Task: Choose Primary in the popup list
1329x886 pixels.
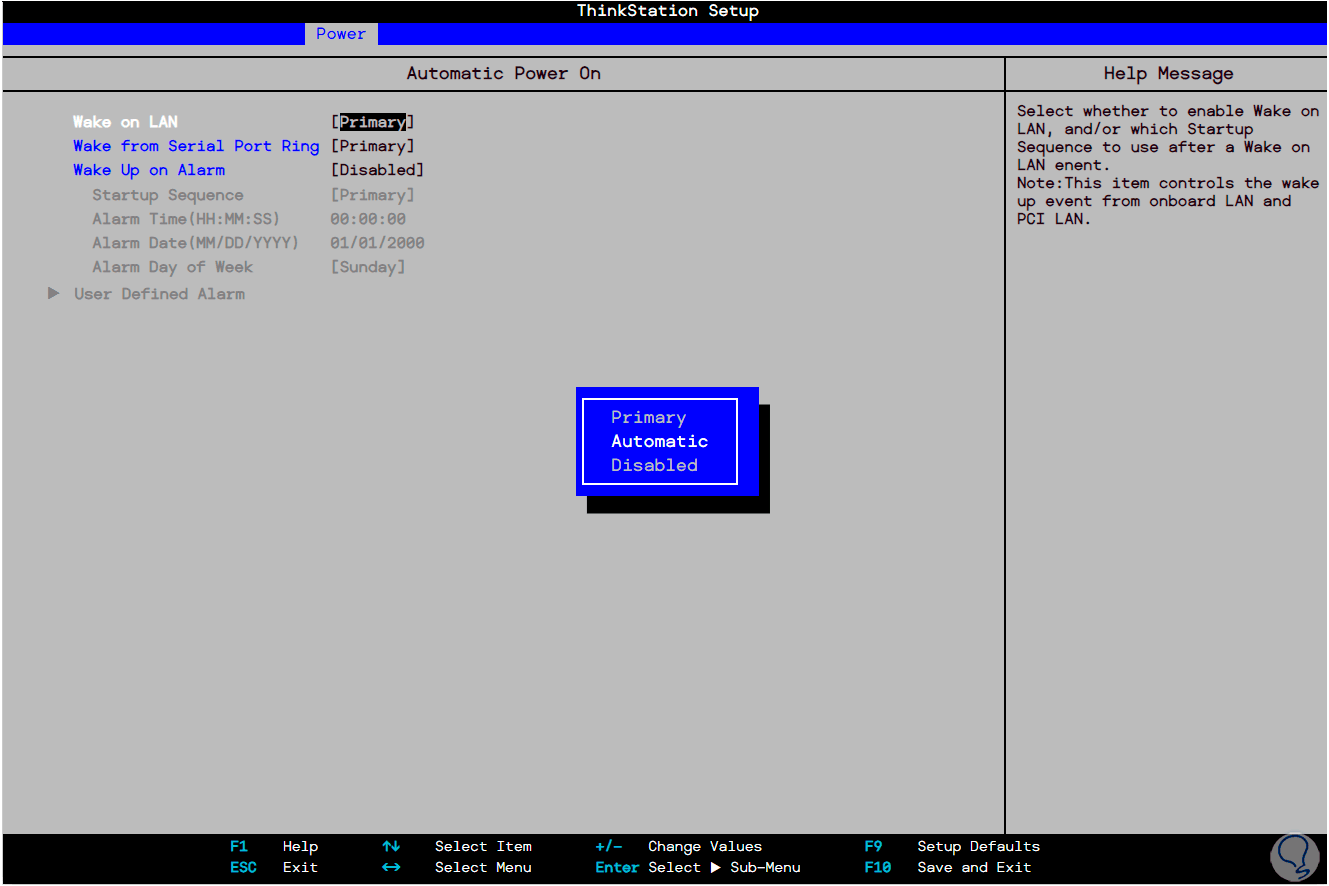Action: pos(648,418)
